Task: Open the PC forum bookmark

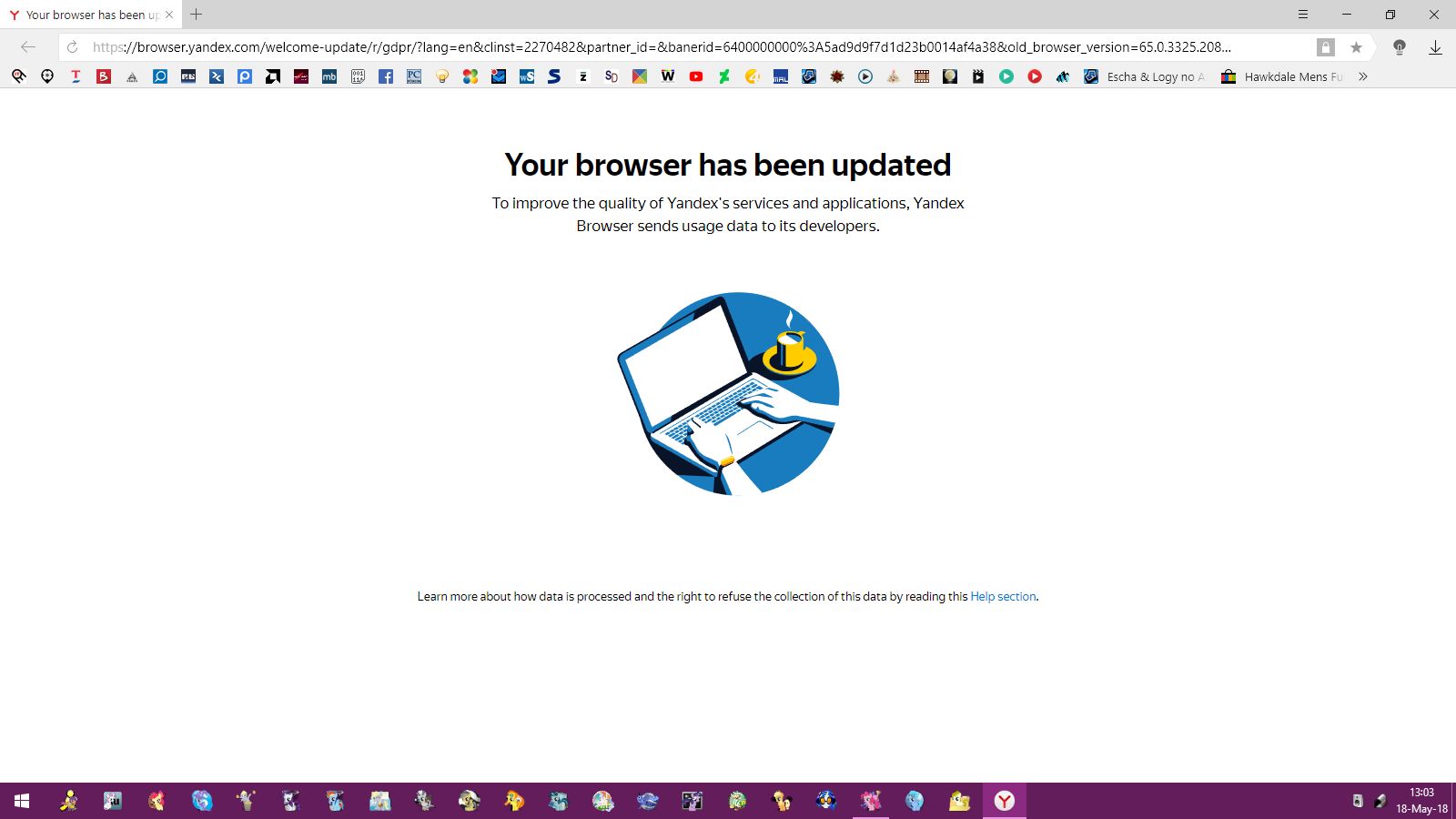Action: pyautogui.click(x=414, y=76)
